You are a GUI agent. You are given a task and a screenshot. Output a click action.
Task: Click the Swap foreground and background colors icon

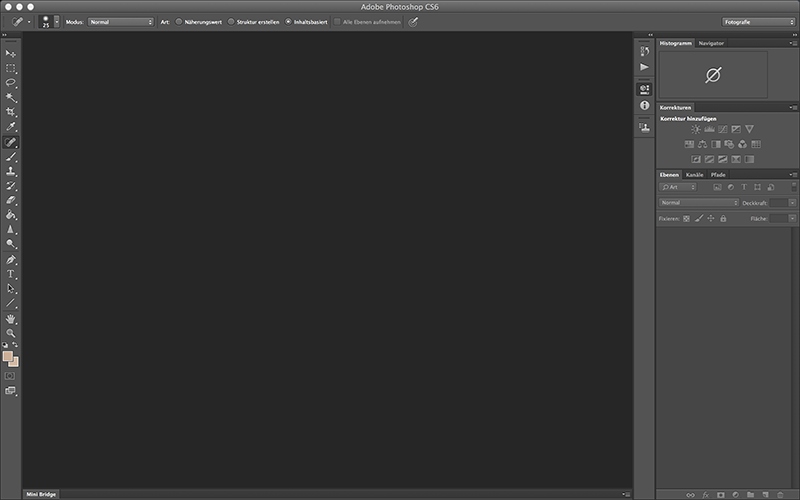[15, 345]
